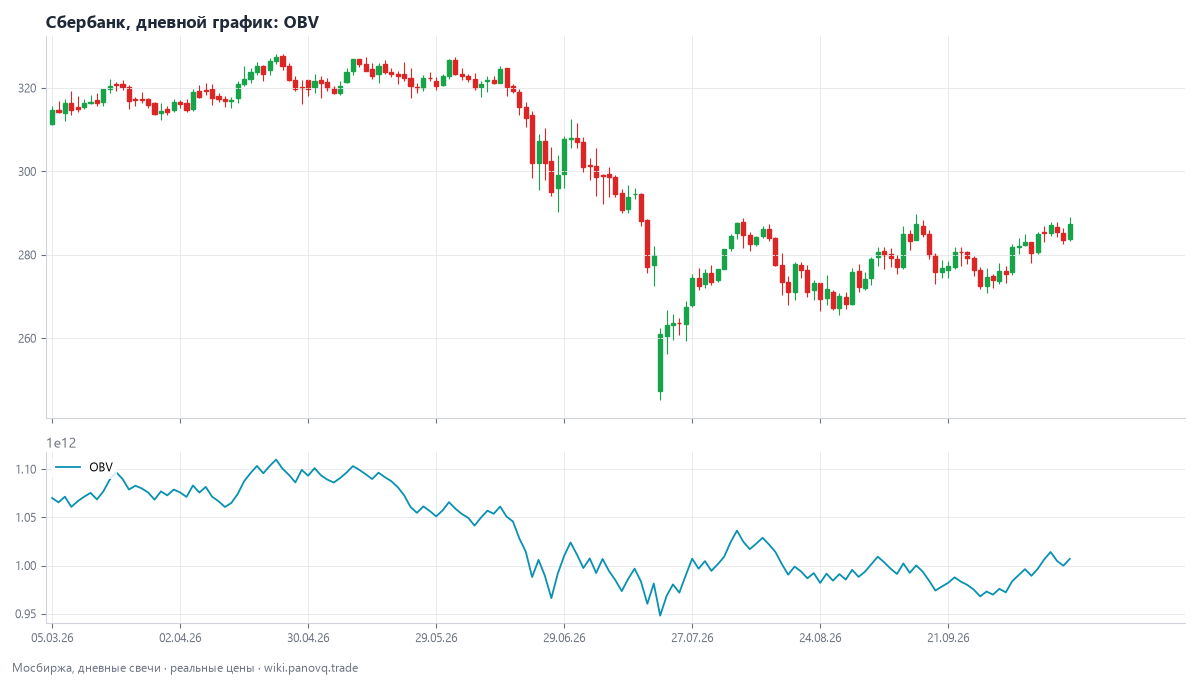Select the 02.04.26 date axis label
1200x680 pixels.
[x=180, y=637]
